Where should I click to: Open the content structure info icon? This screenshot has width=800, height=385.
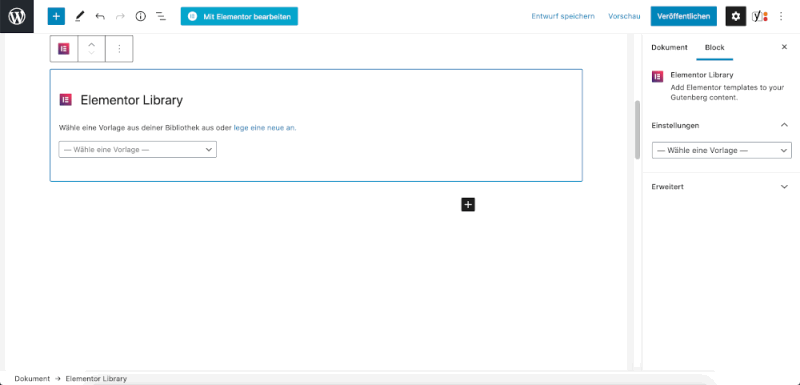[x=140, y=16]
